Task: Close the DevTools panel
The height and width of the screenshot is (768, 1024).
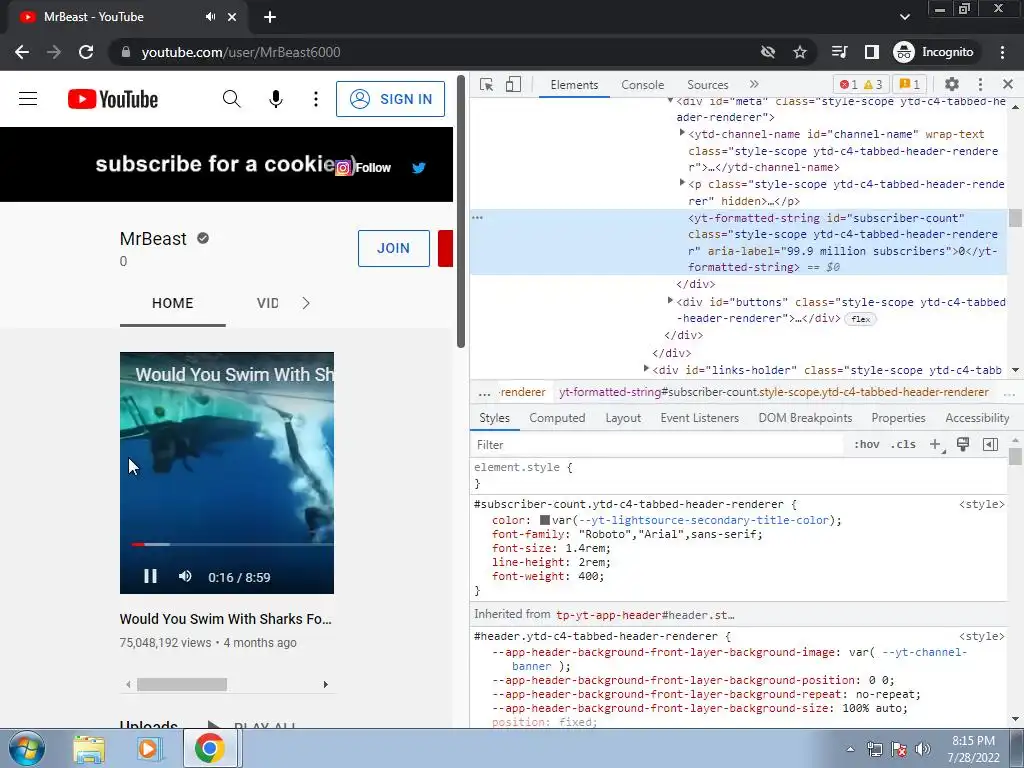Action: tap(1008, 84)
